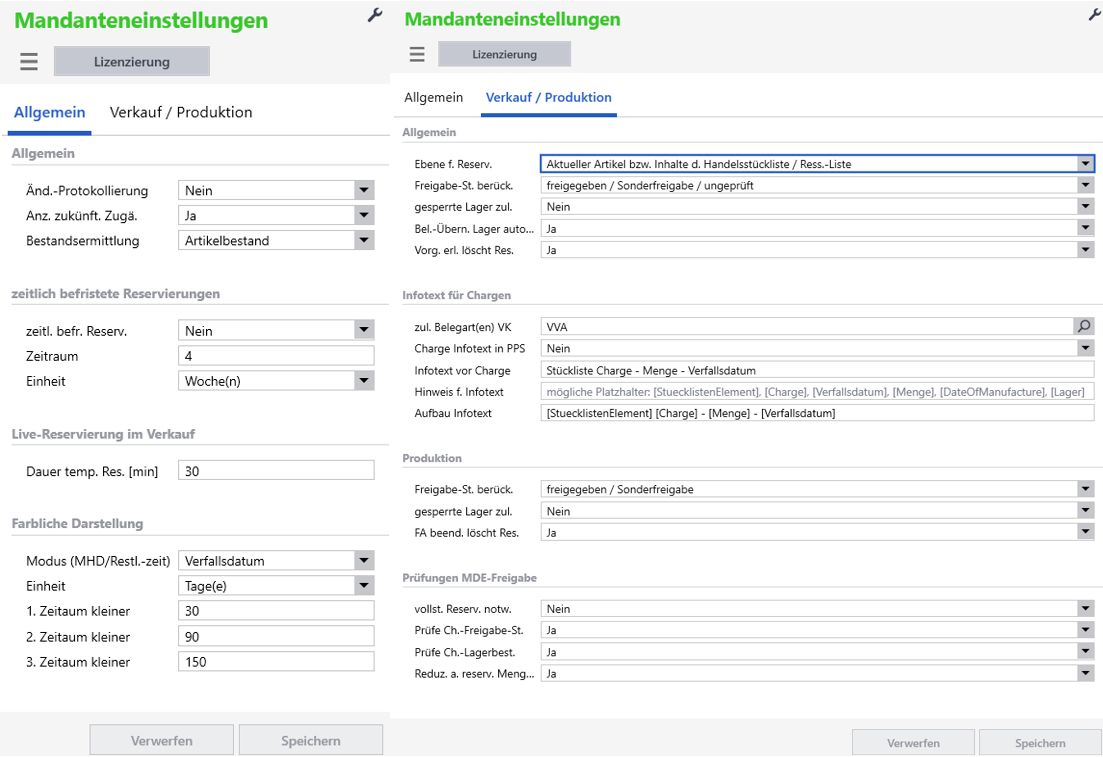Open Freigabe-St. berück. dropdown under Produktion
The height and width of the screenshot is (757, 1103).
pos(1085,489)
